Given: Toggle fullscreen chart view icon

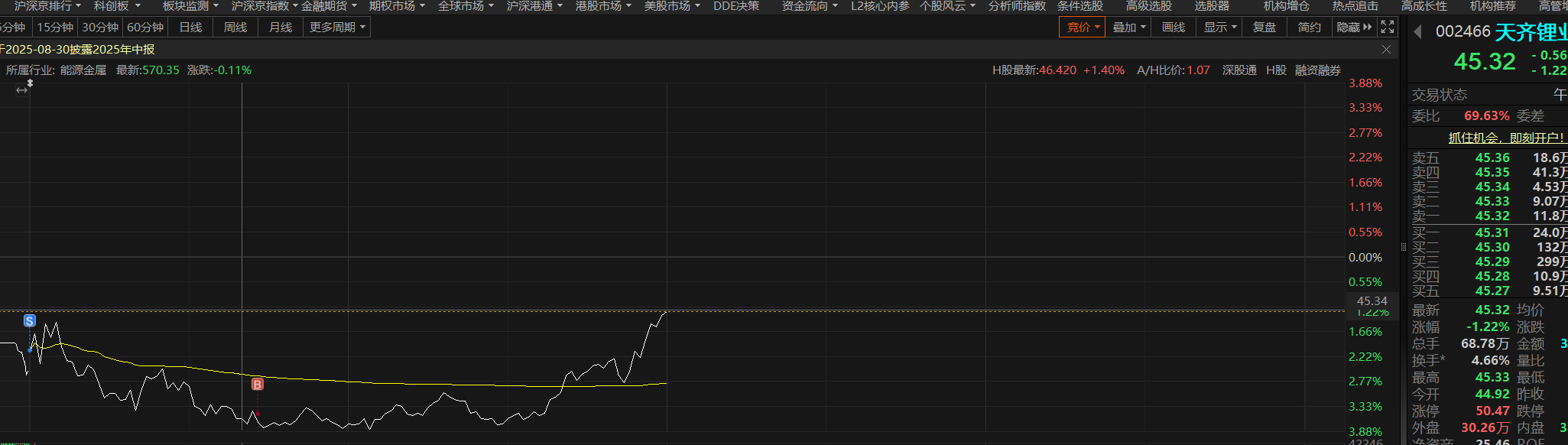Looking at the screenshot, I should tap(1388, 27).
